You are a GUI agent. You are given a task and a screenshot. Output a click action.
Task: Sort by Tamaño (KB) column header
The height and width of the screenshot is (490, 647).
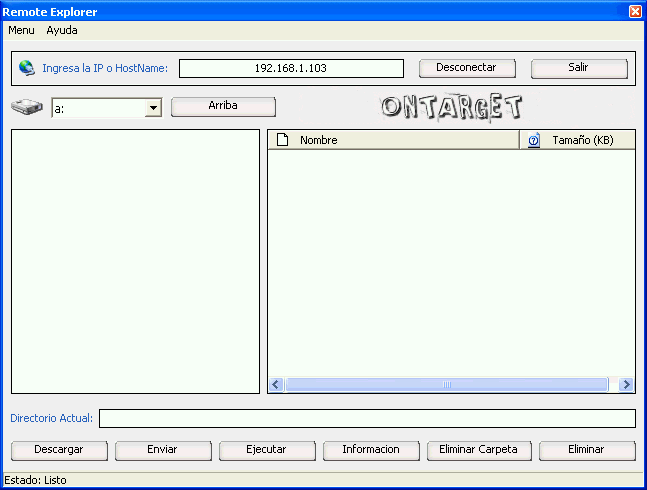point(583,140)
